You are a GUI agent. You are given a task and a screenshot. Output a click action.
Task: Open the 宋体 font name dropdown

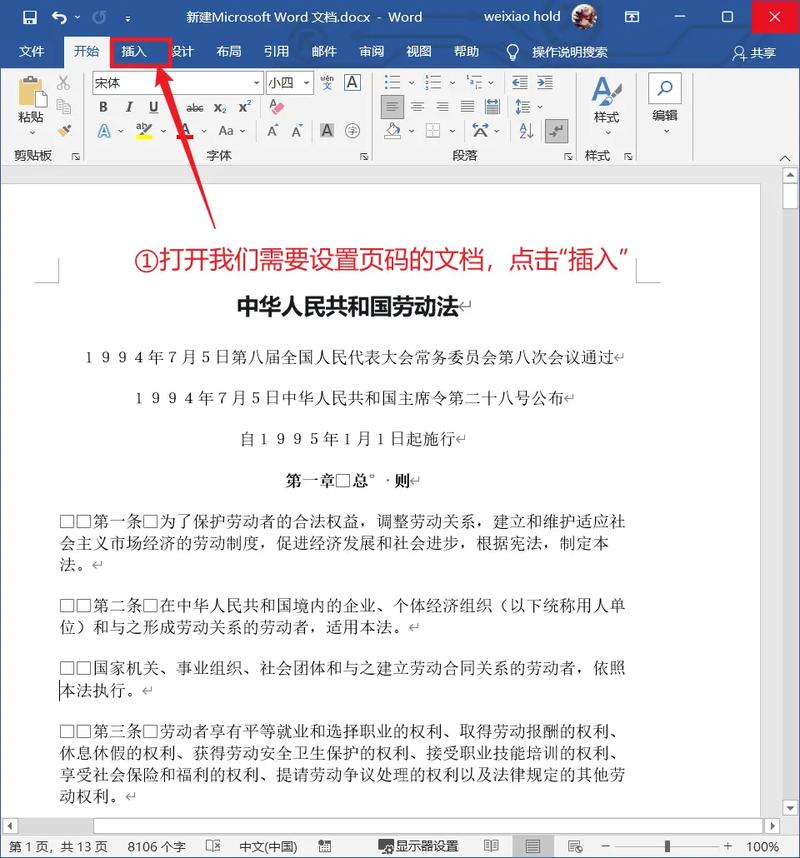point(255,82)
